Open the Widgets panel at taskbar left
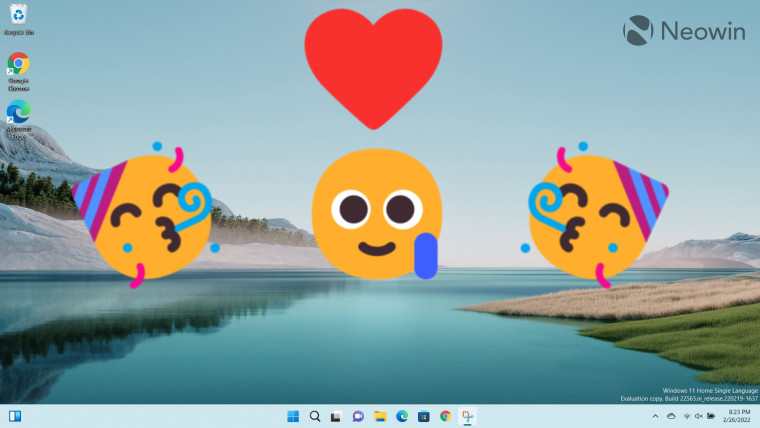 [x=16, y=416]
